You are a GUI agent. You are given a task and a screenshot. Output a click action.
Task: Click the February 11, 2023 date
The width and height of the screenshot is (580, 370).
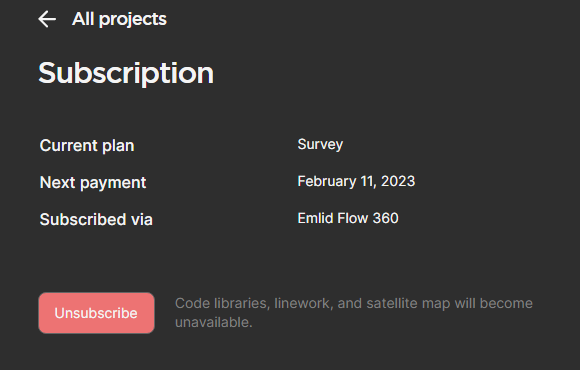[x=356, y=181]
